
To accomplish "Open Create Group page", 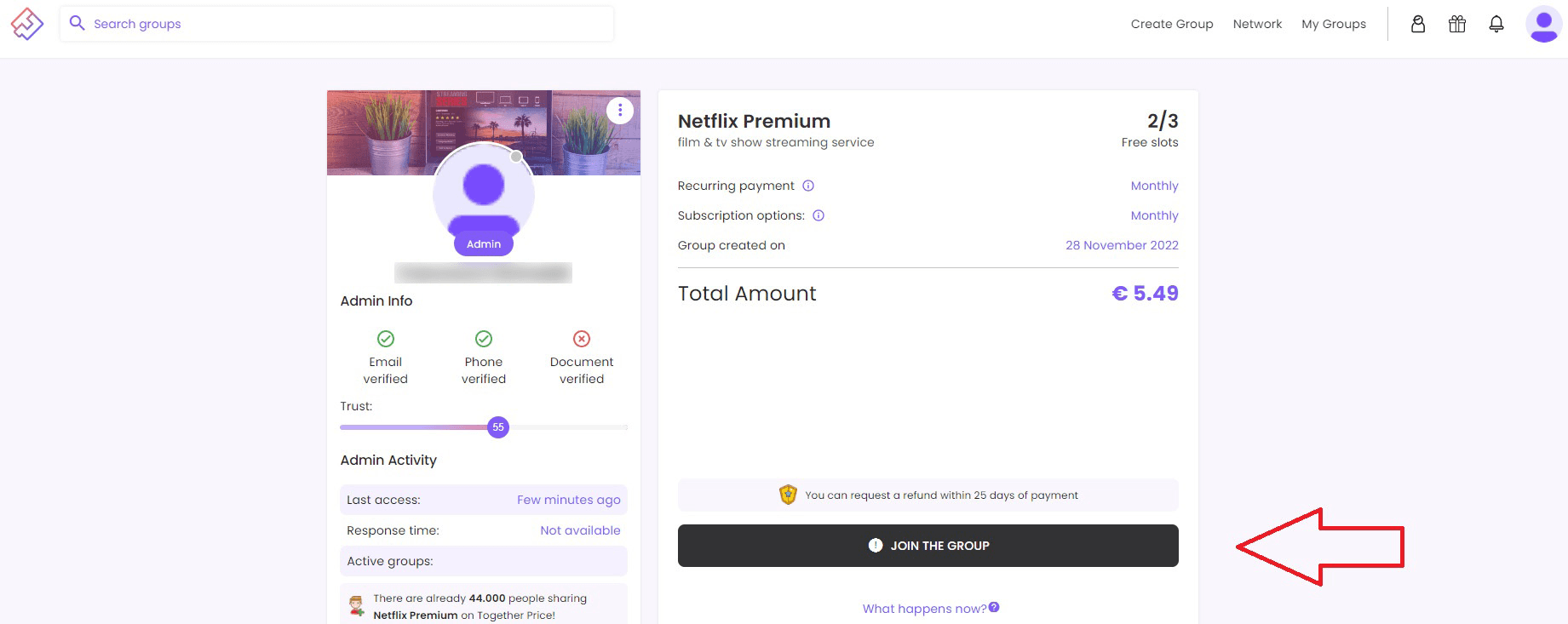I will (1172, 24).
